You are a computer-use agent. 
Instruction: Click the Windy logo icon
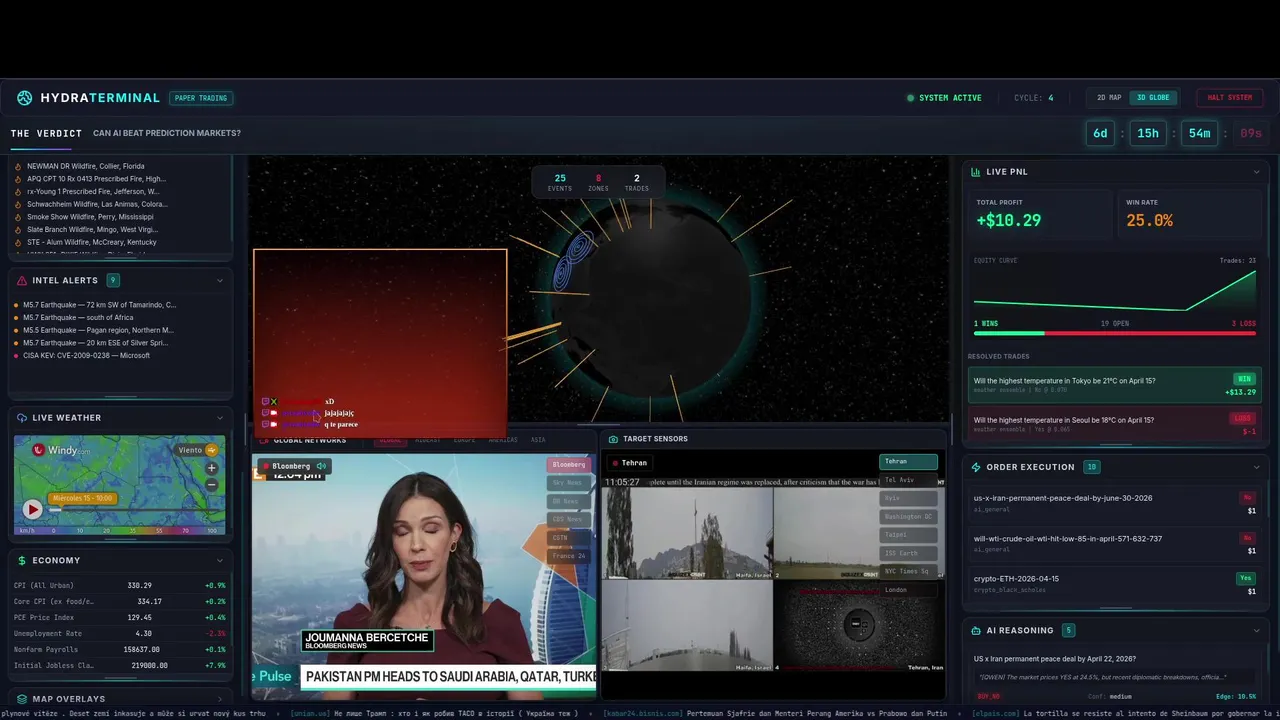click(x=39, y=450)
